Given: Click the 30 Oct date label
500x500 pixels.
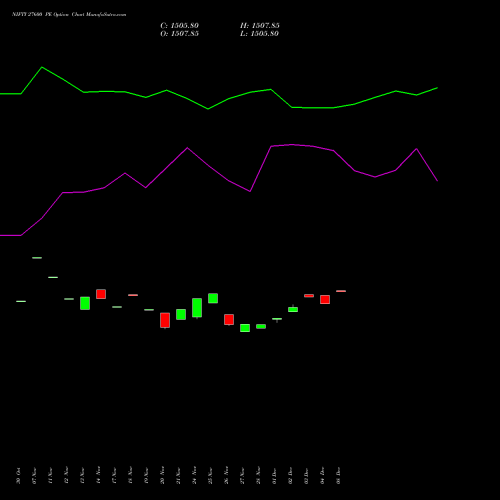Looking at the screenshot, I should (18, 476).
